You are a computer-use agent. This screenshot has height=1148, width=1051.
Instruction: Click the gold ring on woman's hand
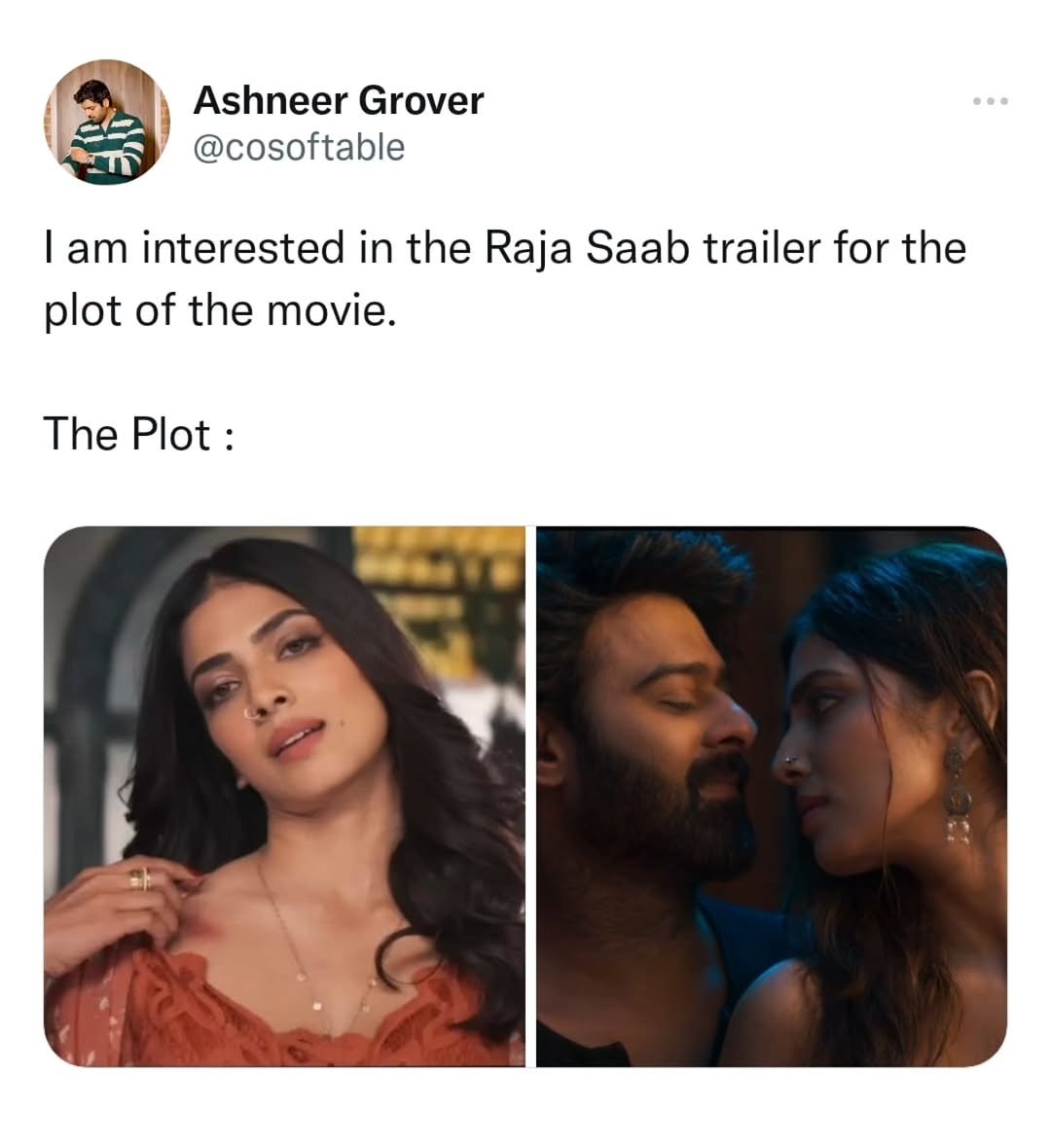[141, 879]
